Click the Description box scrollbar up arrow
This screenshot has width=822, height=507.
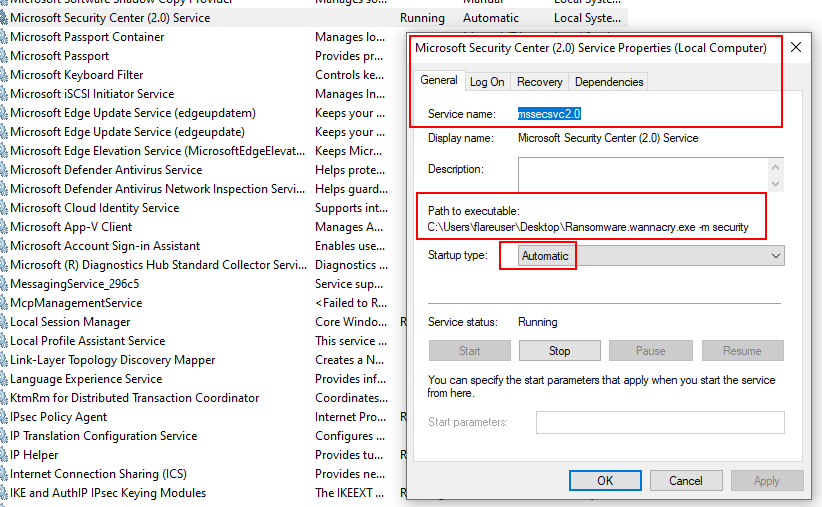click(776, 165)
